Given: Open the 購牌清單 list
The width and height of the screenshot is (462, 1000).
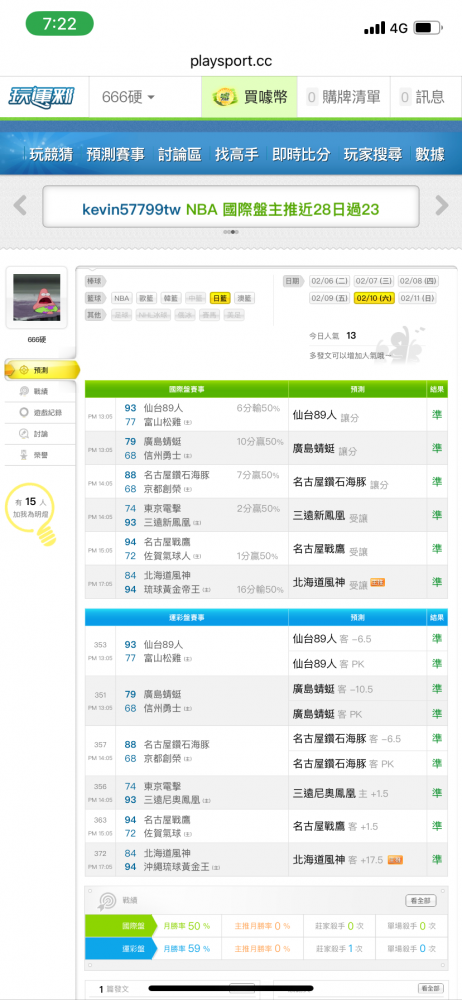Looking at the screenshot, I should point(343,97).
